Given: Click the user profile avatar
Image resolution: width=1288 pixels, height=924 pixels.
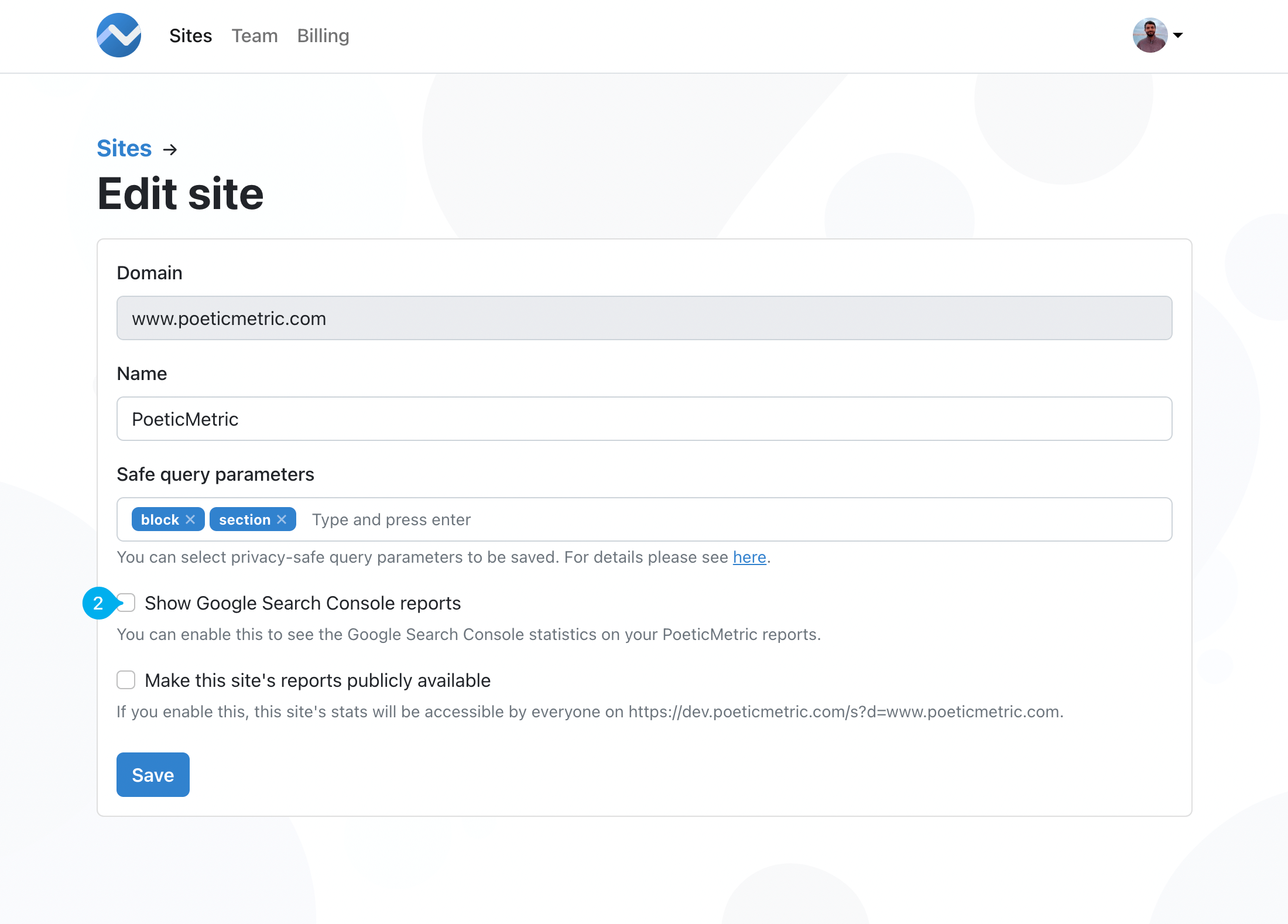Looking at the screenshot, I should [x=1149, y=35].
